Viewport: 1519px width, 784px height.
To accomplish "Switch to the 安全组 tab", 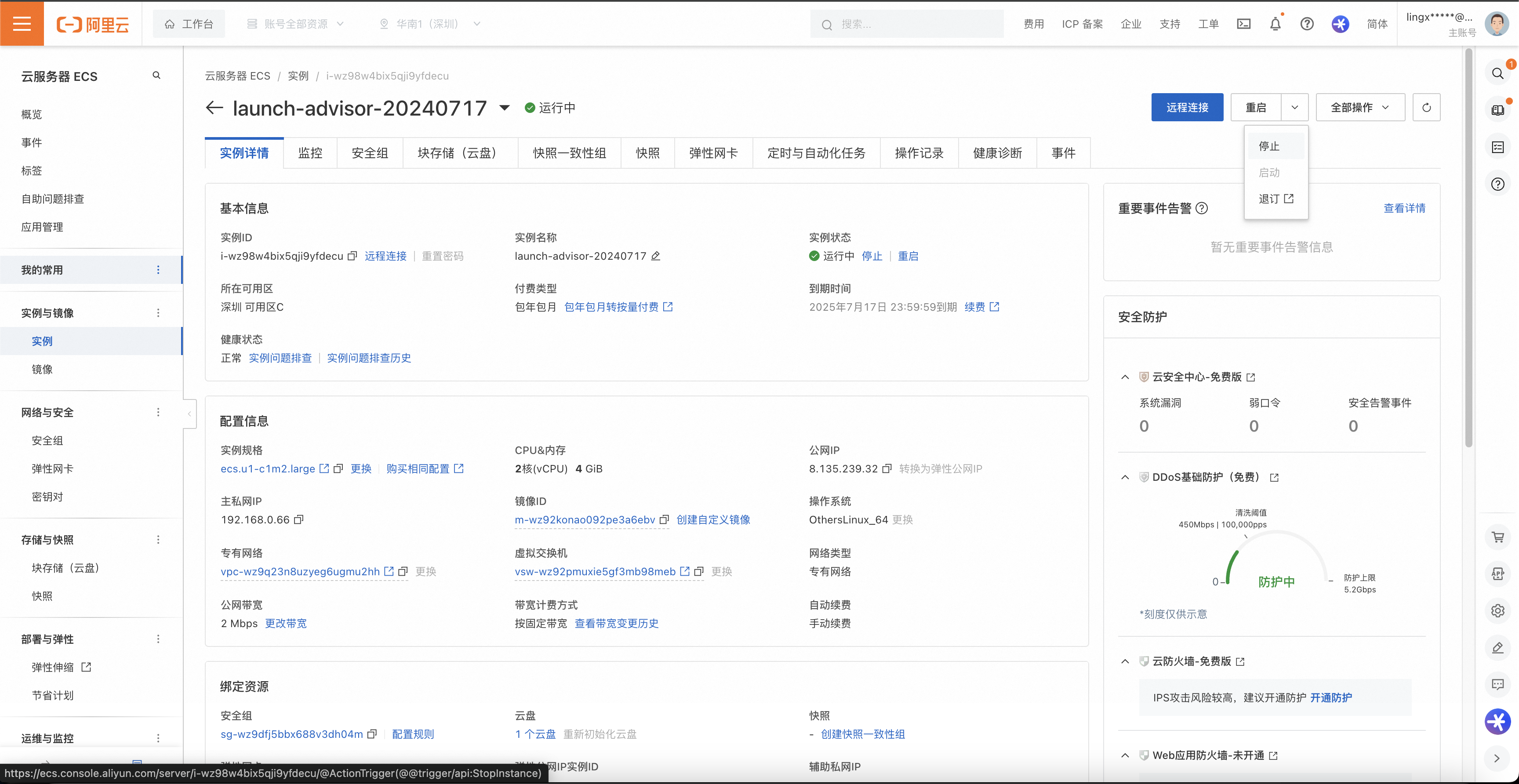I will pyautogui.click(x=370, y=153).
